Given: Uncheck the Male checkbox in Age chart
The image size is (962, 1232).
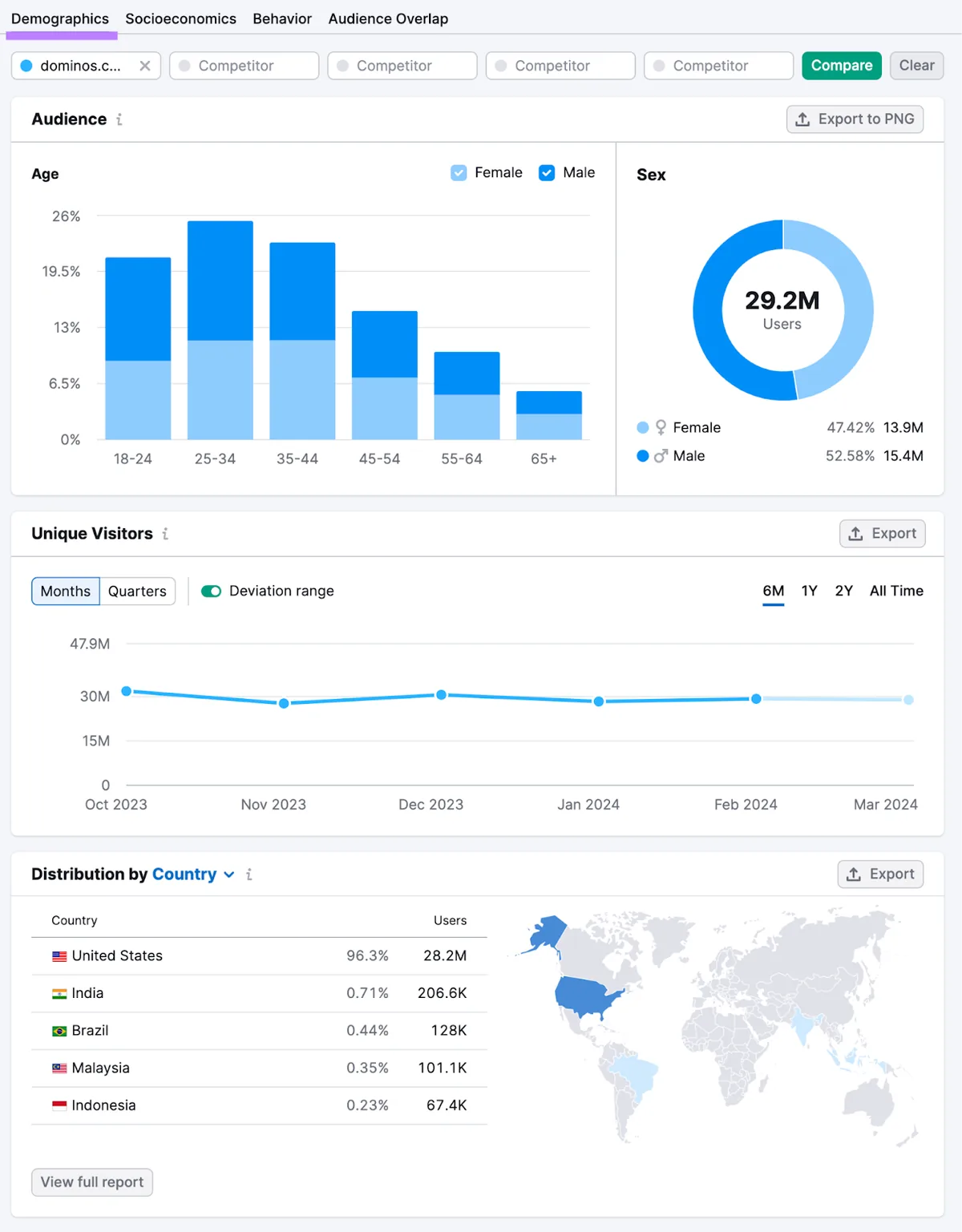Looking at the screenshot, I should click(x=547, y=173).
